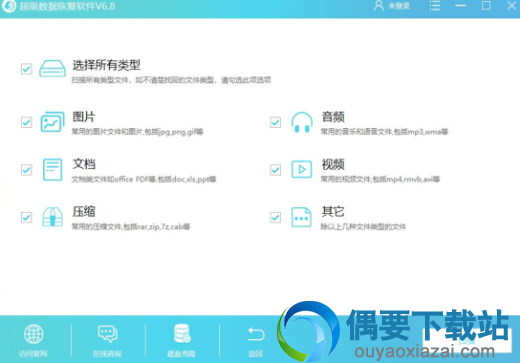Screen dimensions: 520x363
Task: Click the 访问官网 label
Action: tap(33, 354)
